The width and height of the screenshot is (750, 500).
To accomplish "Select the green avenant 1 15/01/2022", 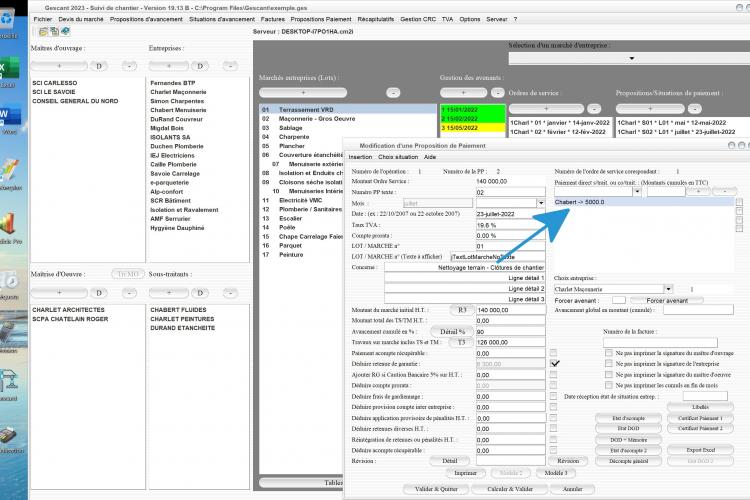I will pyautogui.click(x=473, y=110).
